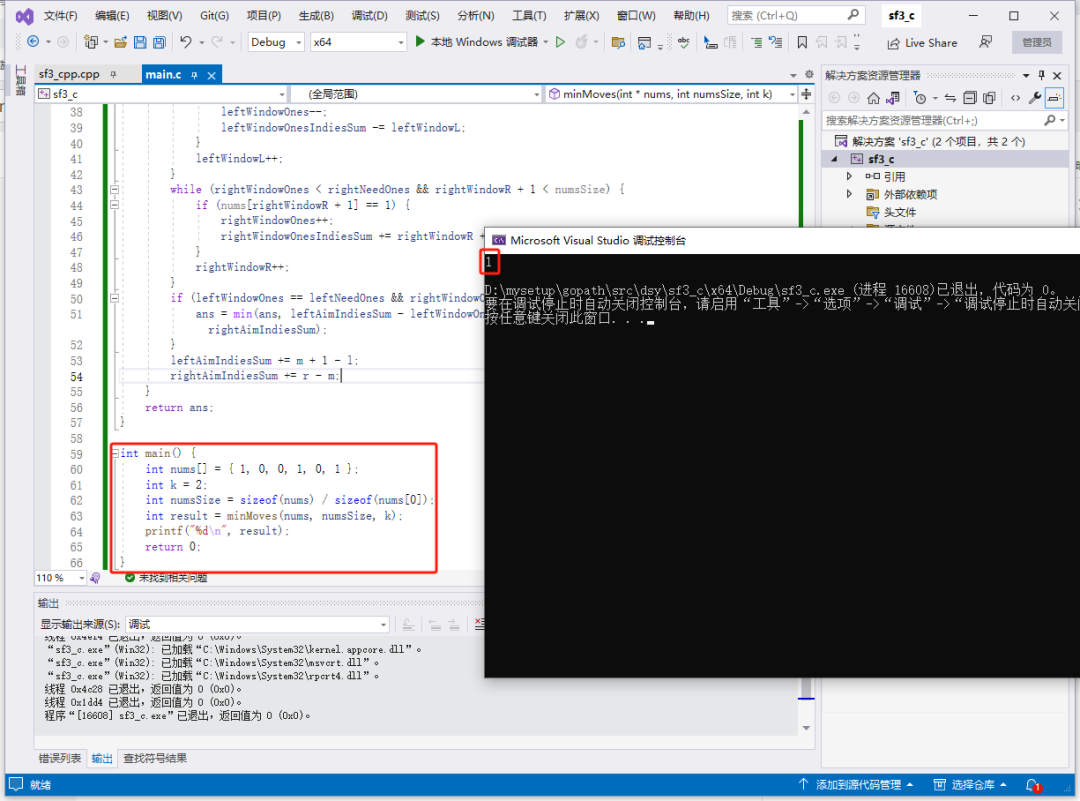
Task: Click 添加到源代码管理 in status bar
Action: click(x=856, y=784)
